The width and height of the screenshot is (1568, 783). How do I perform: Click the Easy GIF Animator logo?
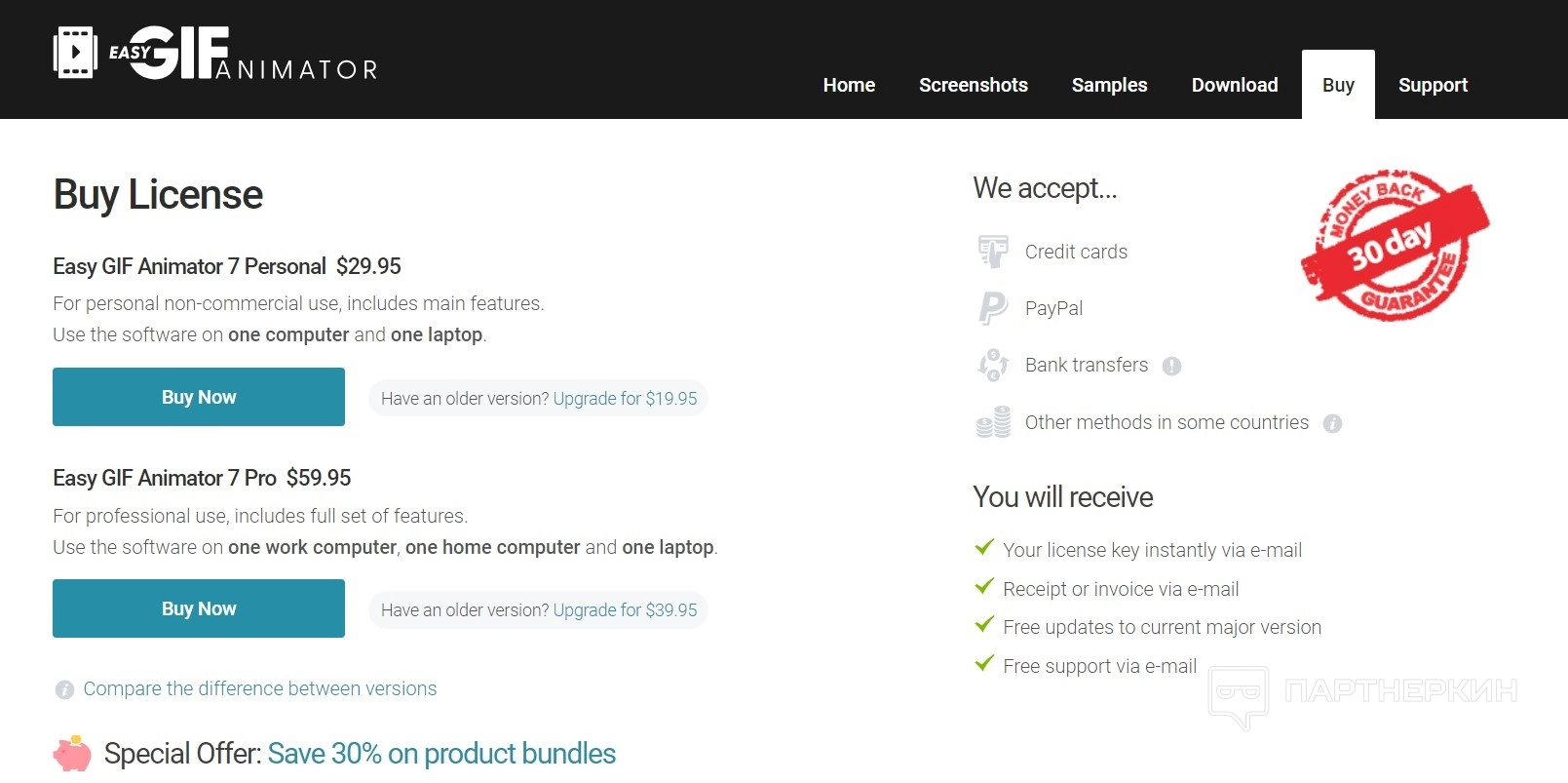(x=215, y=54)
